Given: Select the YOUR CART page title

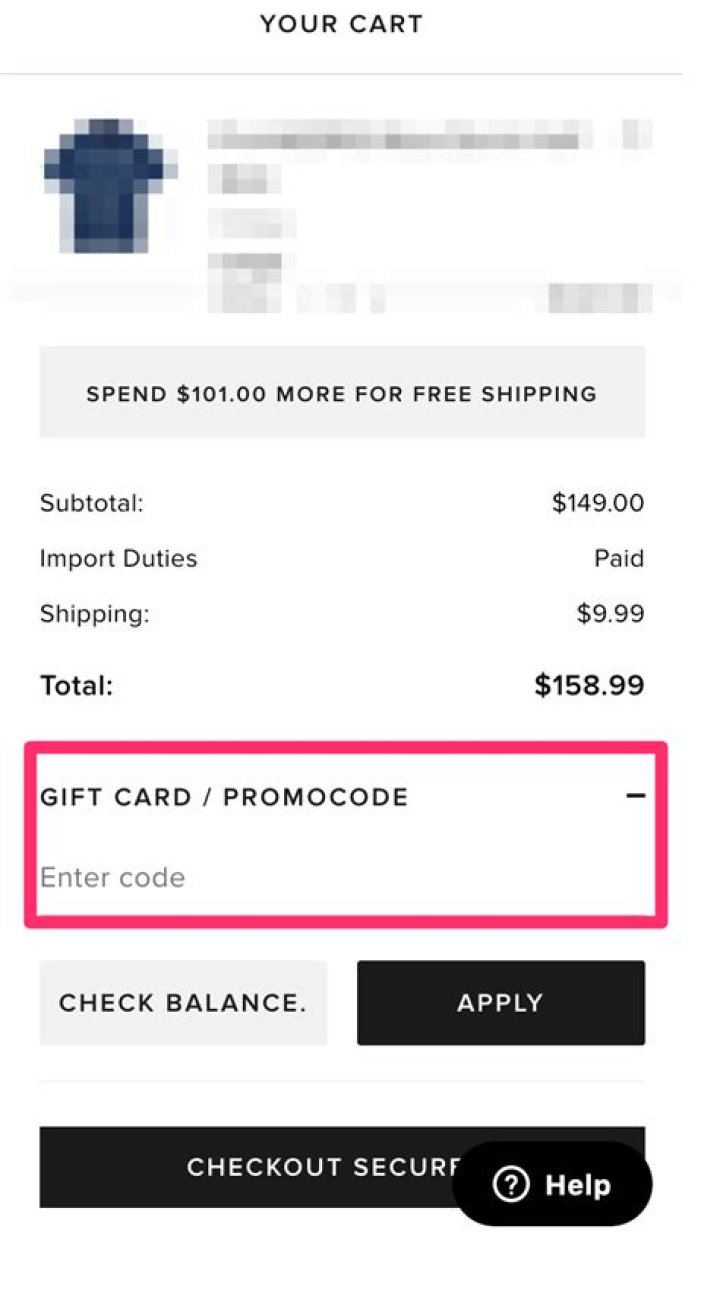Looking at the screenshot, I should [341, 23].
